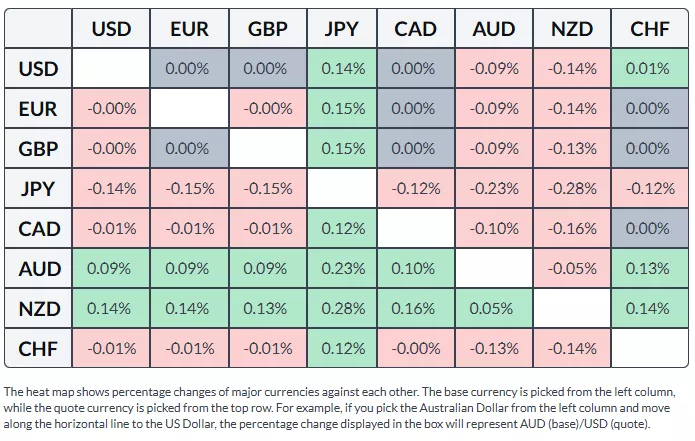Image resolution: width=695 pixels, height=441 pixels.
Task: Select the AUD column header
Action: pyautogui.click(x=494, y=30)
